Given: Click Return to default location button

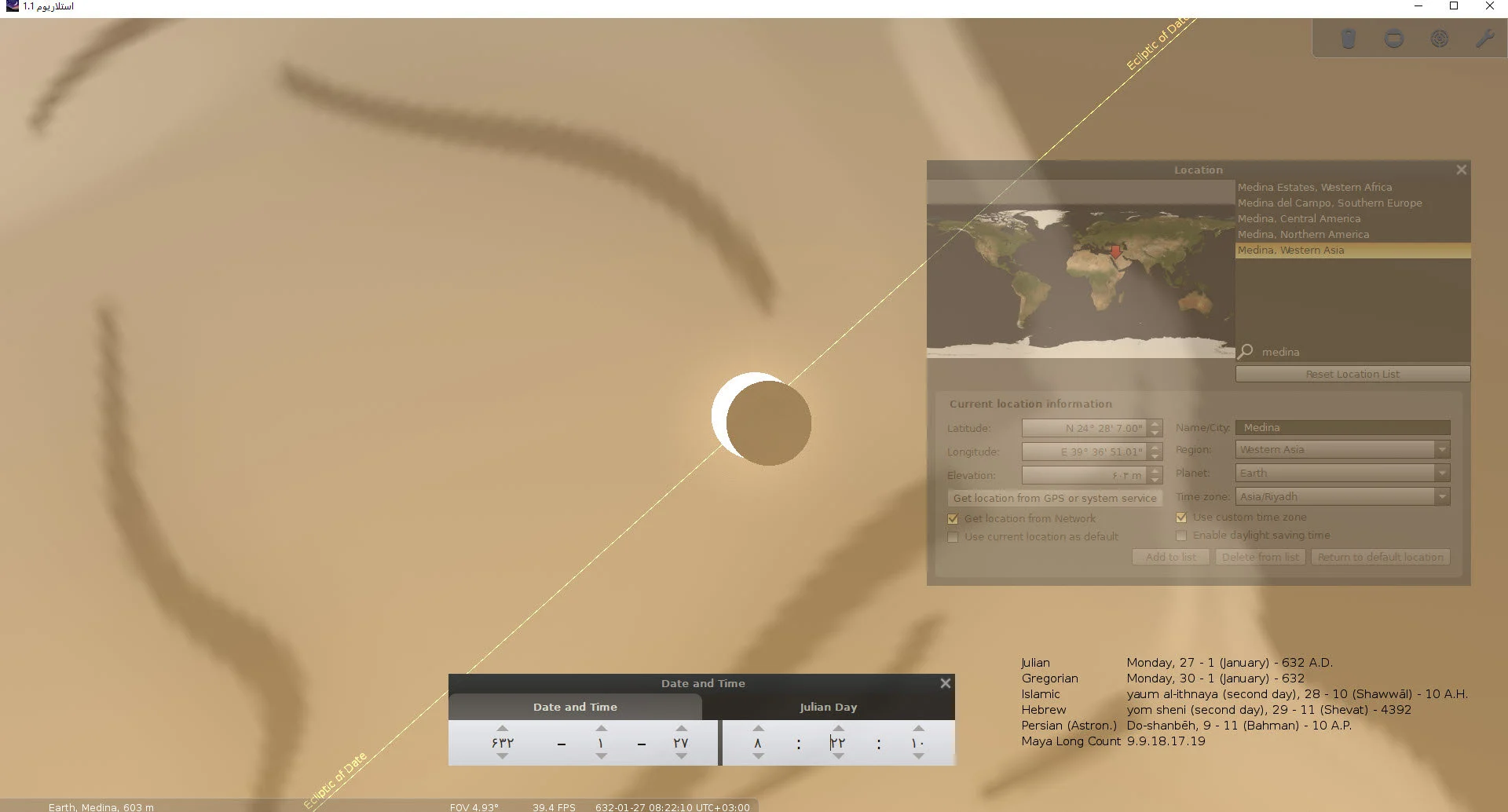Looking at the screenshot, I should tap(1381, 558).
